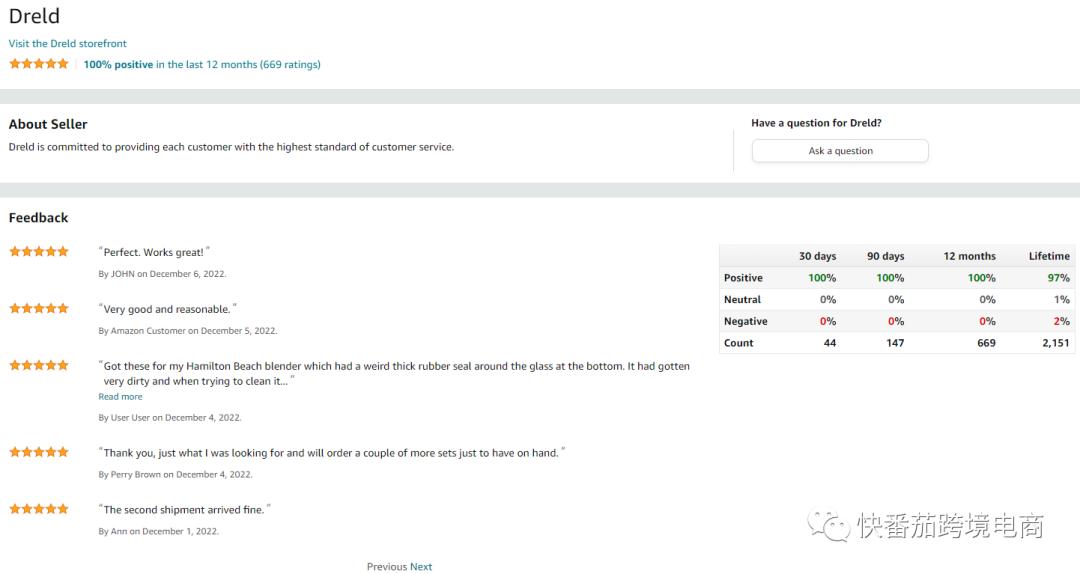1080x574 pixels.
Task: Click 'By Amazon Customer on December 5, 2022'
Action: pos(187,331)
